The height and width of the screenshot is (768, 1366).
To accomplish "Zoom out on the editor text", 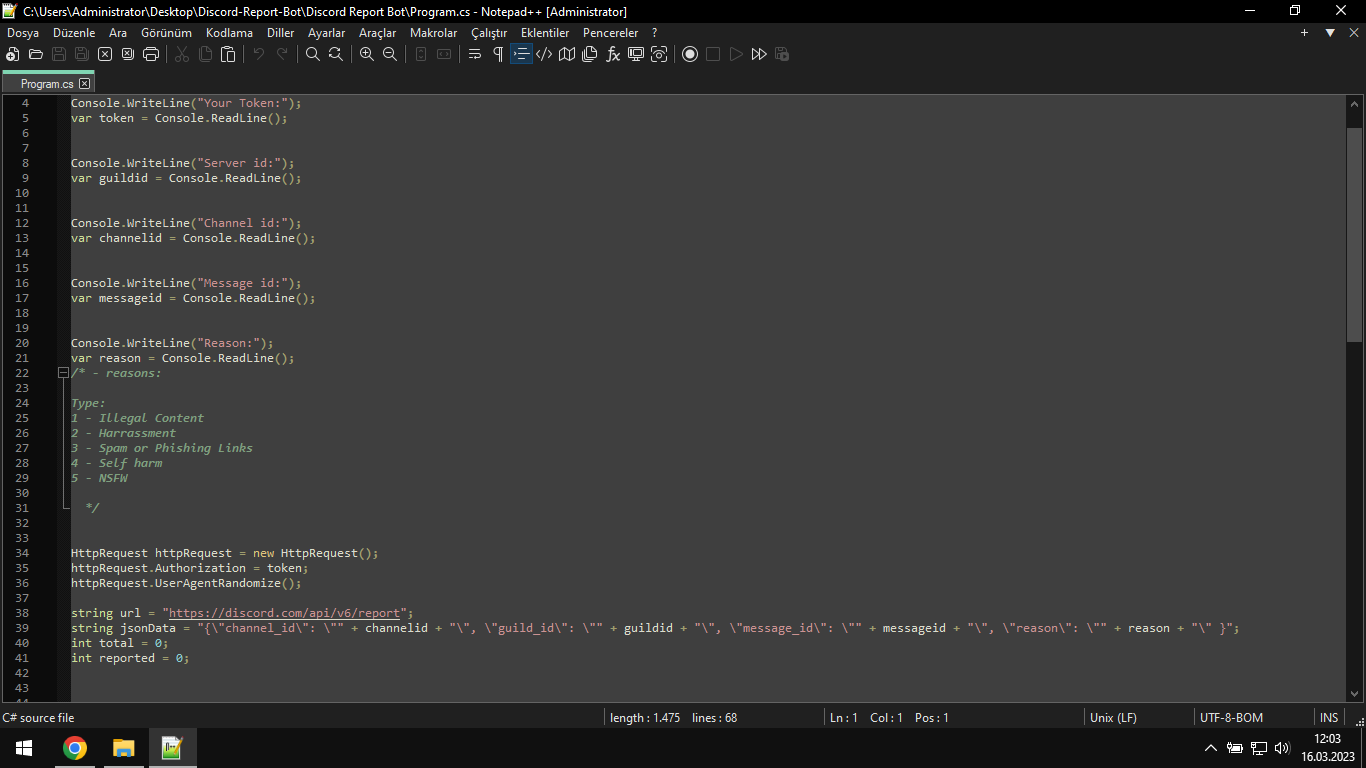I will click(x=390, y=54).
